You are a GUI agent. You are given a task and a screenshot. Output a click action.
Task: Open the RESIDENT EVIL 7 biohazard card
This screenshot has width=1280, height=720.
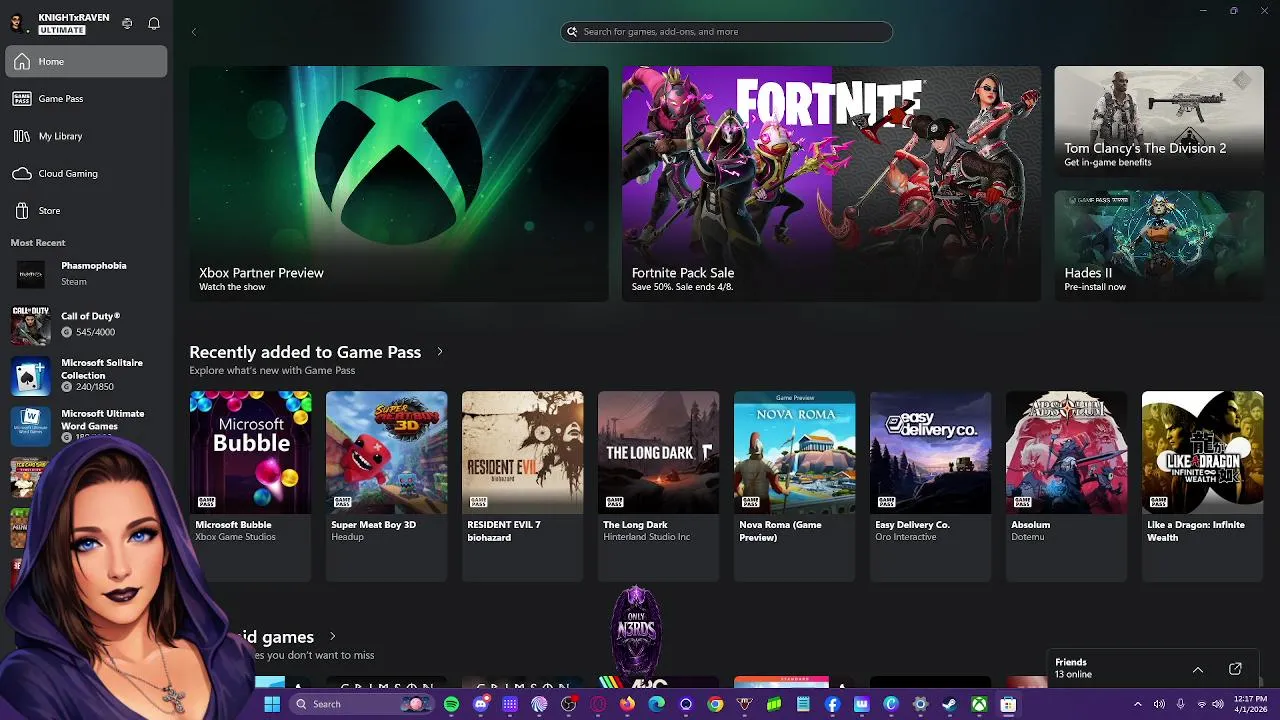[x=522, y=486]
